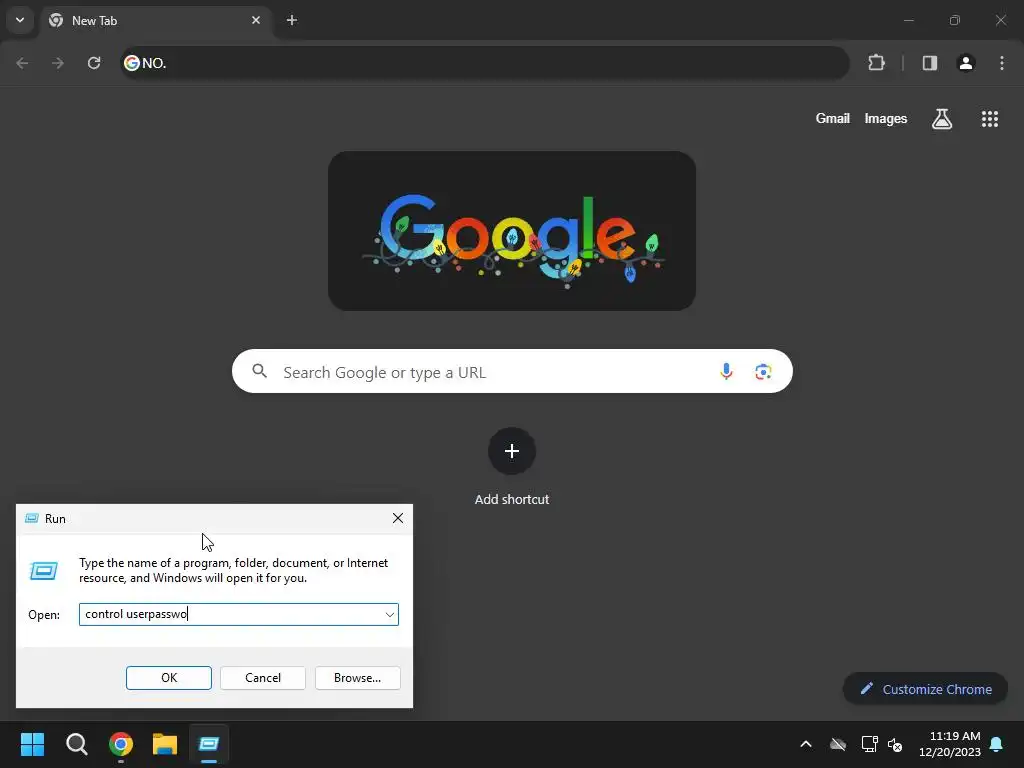This screenshot has width=1024, height=768.
Task: Click the Google search box
Action: pyautogui.click(x=512, y=372)
